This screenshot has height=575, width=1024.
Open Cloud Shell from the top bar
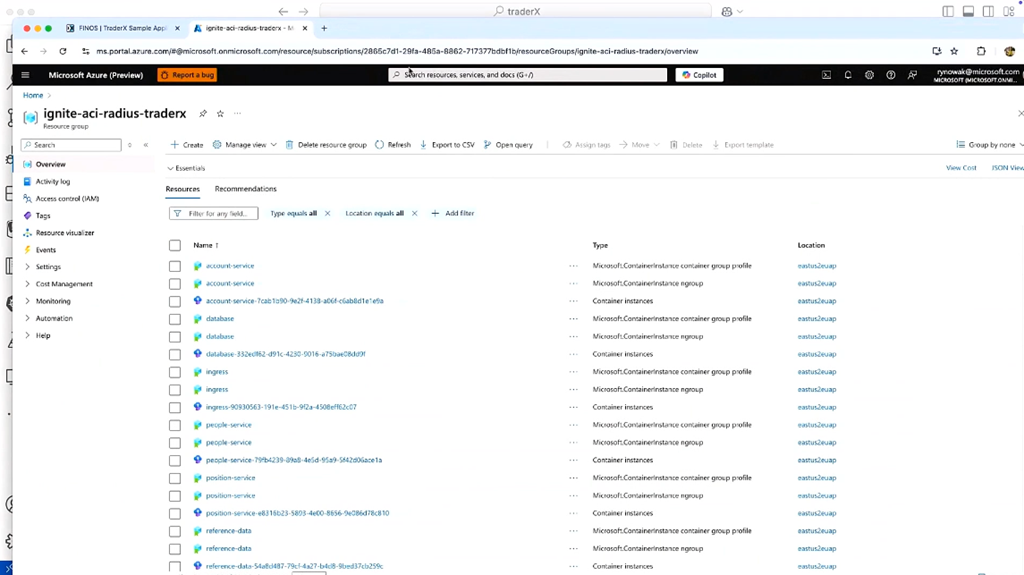(x=826, y=75)
